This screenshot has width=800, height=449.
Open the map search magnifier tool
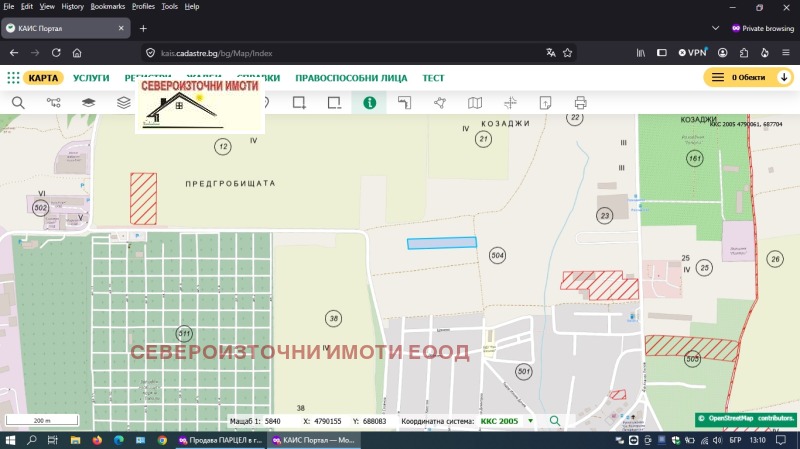18,103
